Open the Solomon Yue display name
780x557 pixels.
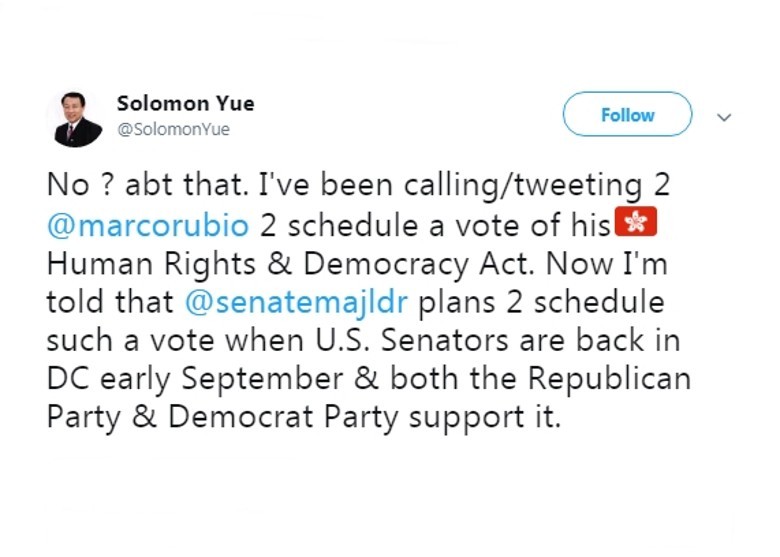(185, 103)
